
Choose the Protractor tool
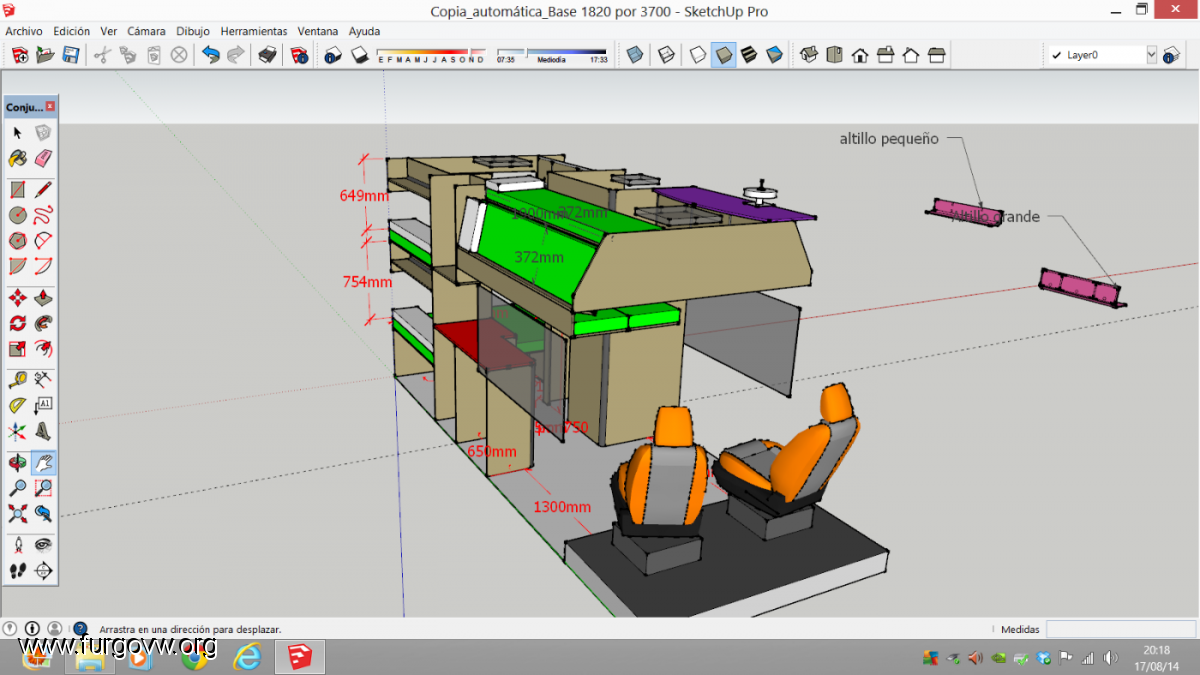pyautogui.click(x=18, y=405)
